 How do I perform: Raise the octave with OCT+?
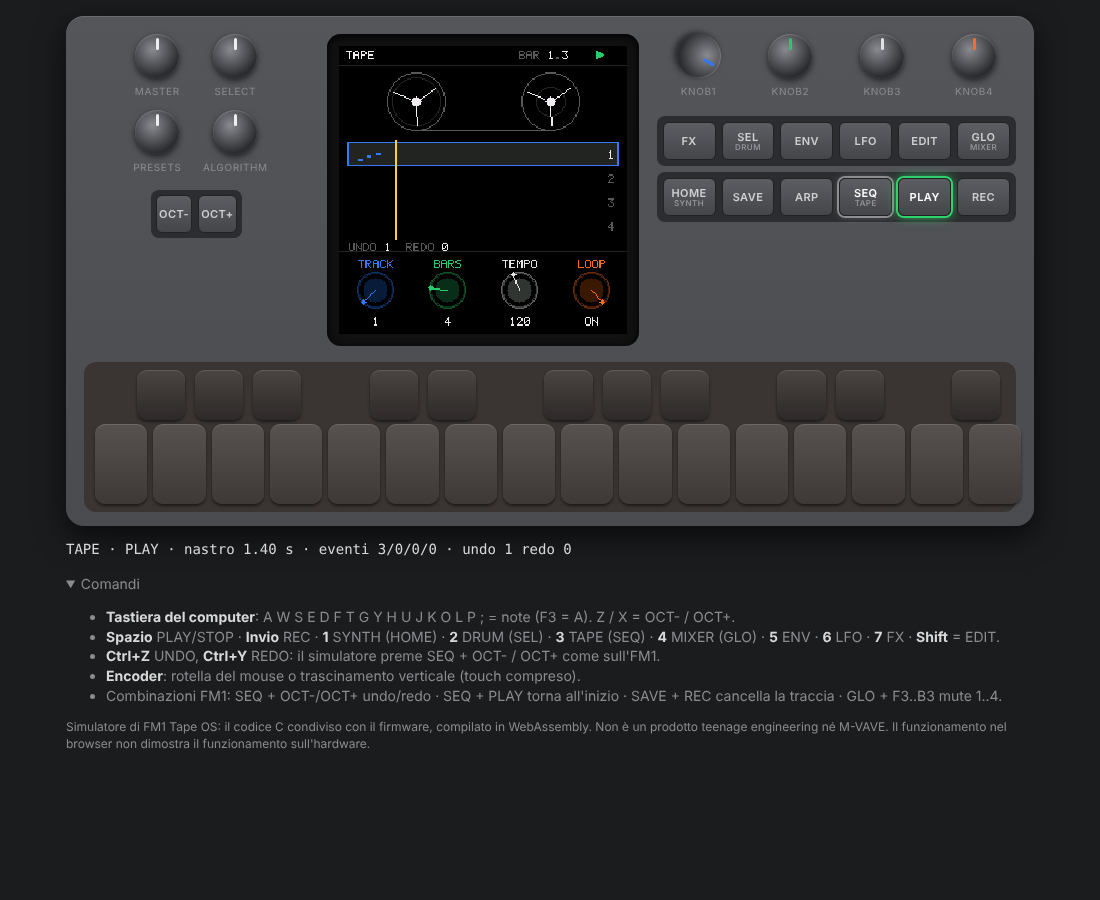pos(217,214)
